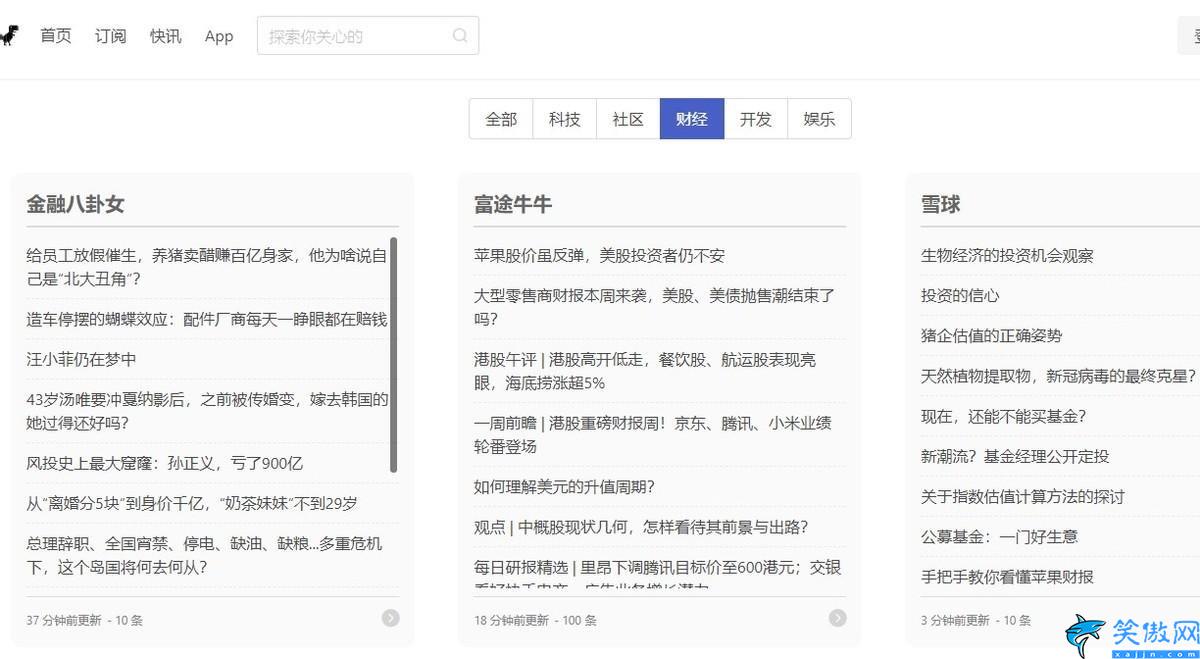
Task: Open the 富途牛牛 card arrow icon
Action: tap(838, 618)
